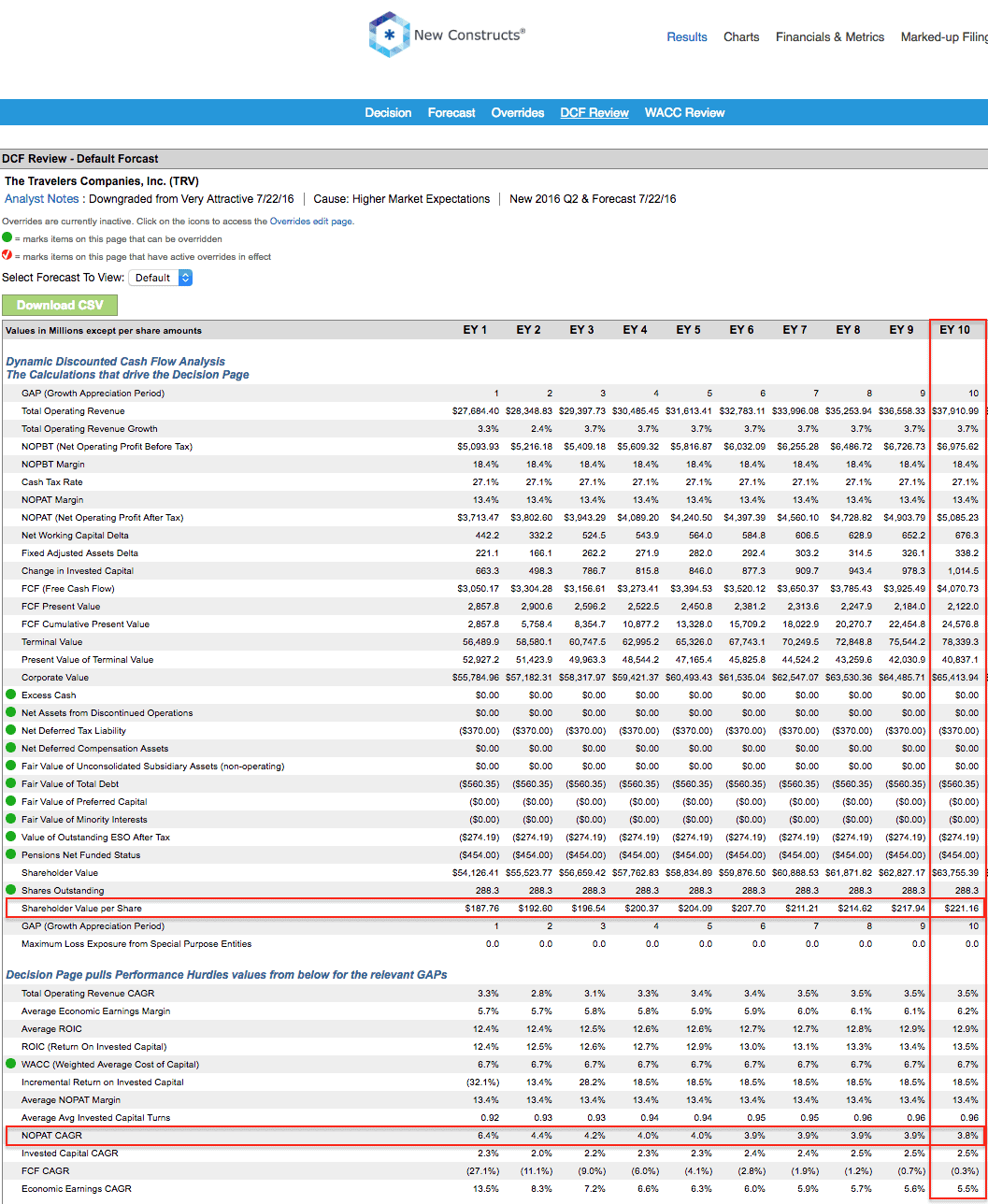Click the (32.1%) Incremental Return on Invested Capital cell
This screenshot has width=988, height=1204.
(483, 1082)
